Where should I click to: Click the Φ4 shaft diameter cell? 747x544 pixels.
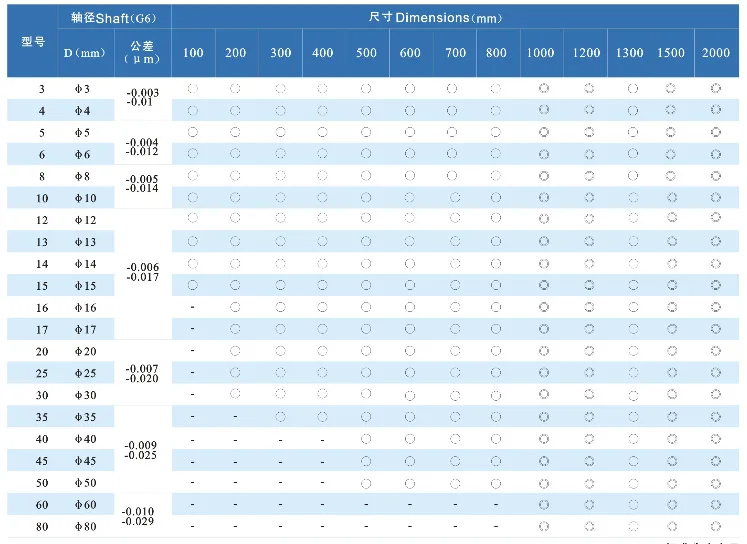pyautogui.click(x=82, y=111)
